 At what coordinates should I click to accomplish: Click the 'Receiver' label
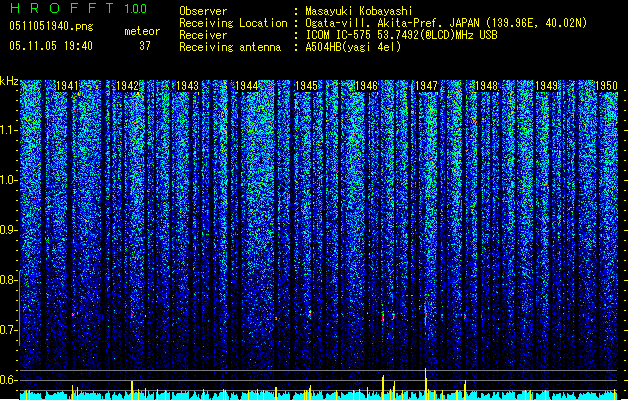pos(203,35)
